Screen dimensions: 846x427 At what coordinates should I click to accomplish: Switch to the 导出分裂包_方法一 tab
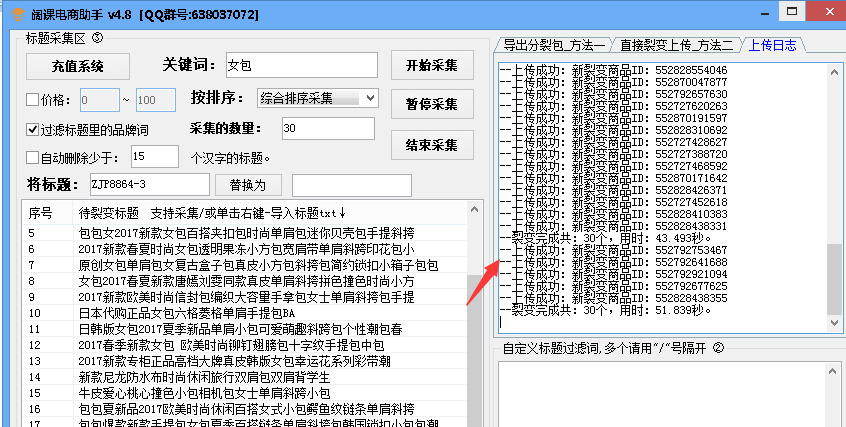[554, 45]
